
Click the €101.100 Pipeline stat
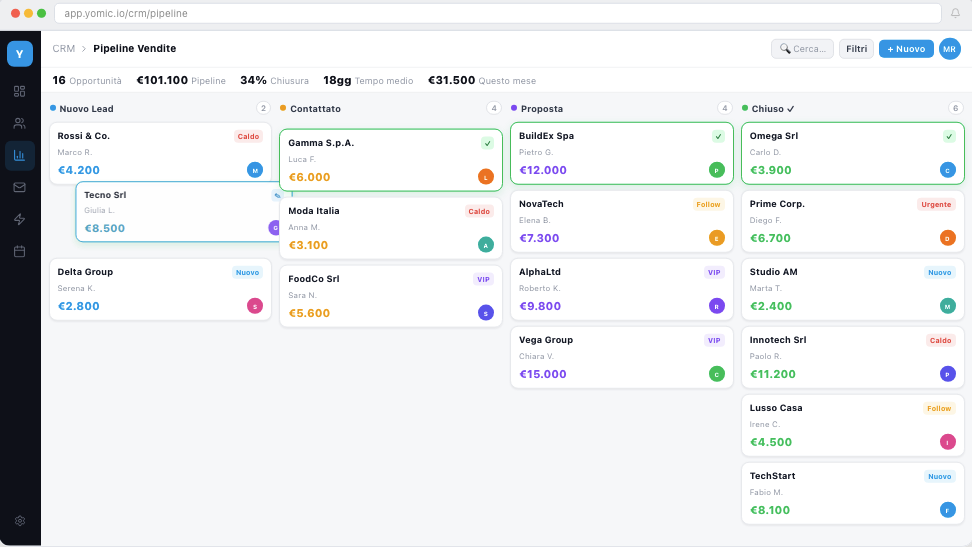point(181,81)
